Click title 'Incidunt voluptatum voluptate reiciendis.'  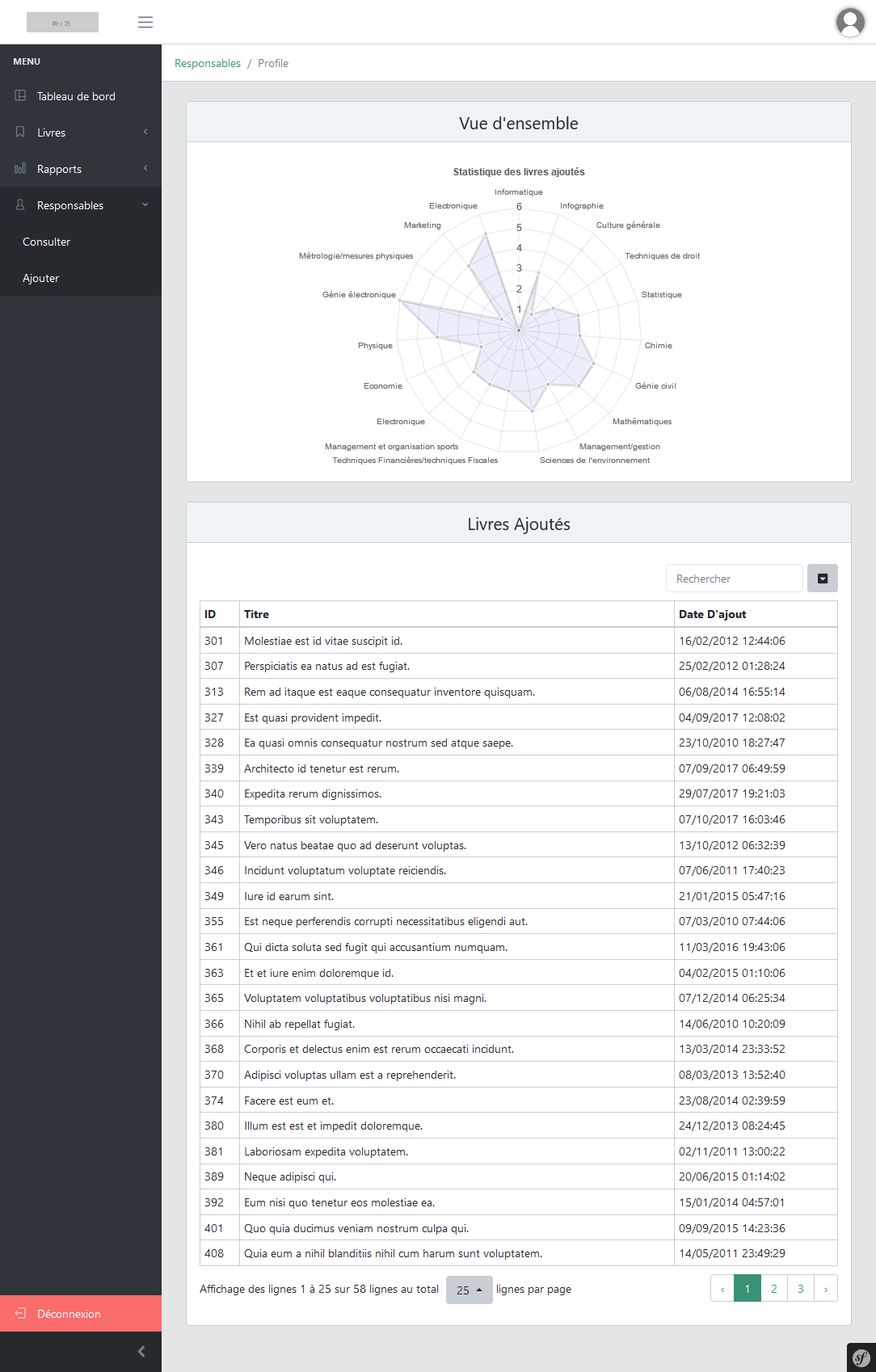(x=345, y=870)
